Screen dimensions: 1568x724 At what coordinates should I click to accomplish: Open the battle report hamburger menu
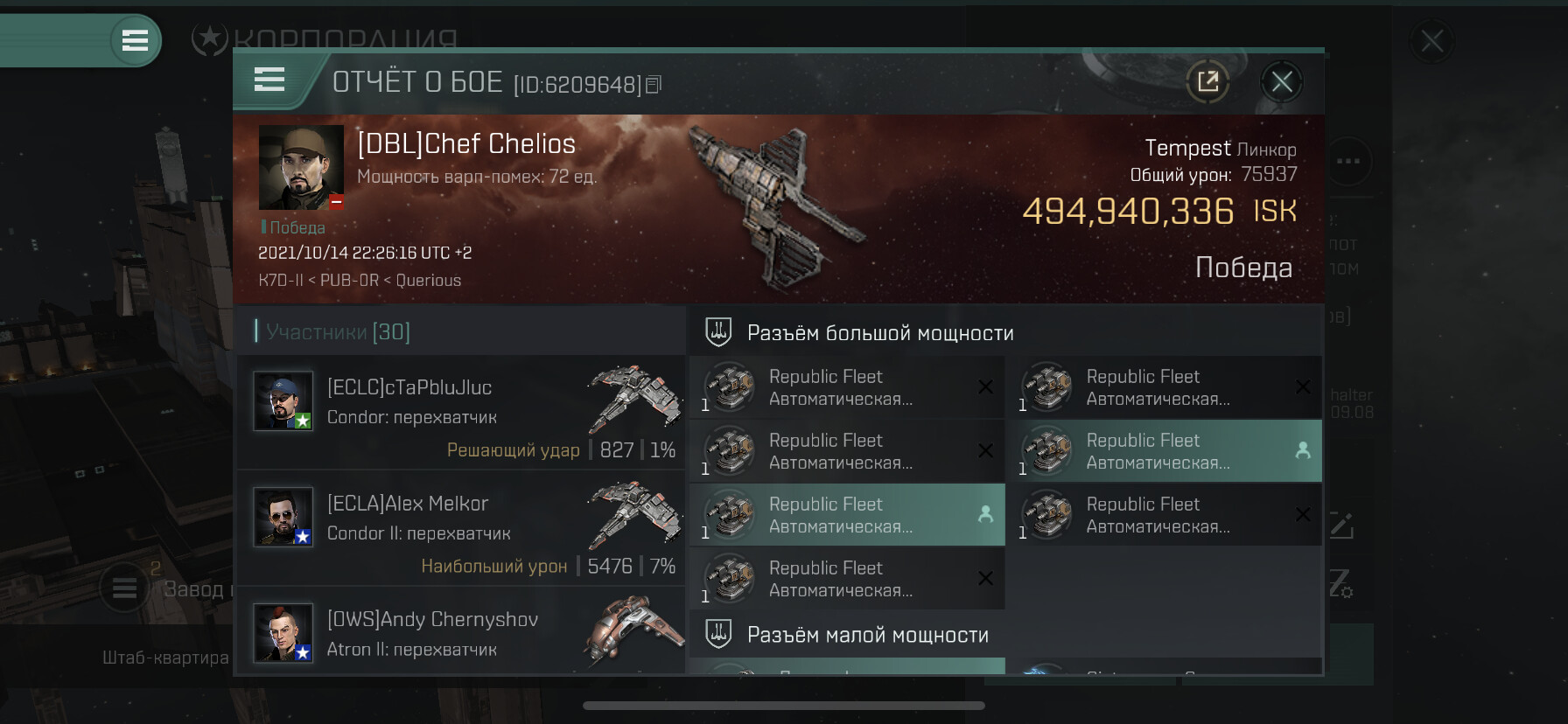click(269, 80)
